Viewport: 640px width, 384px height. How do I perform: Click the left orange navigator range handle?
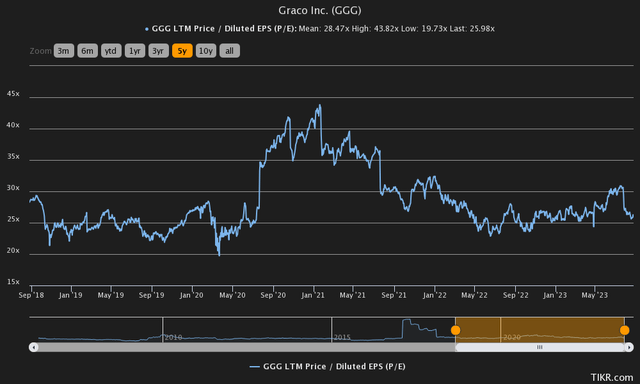pyautogui.click(x=456, y=330)
